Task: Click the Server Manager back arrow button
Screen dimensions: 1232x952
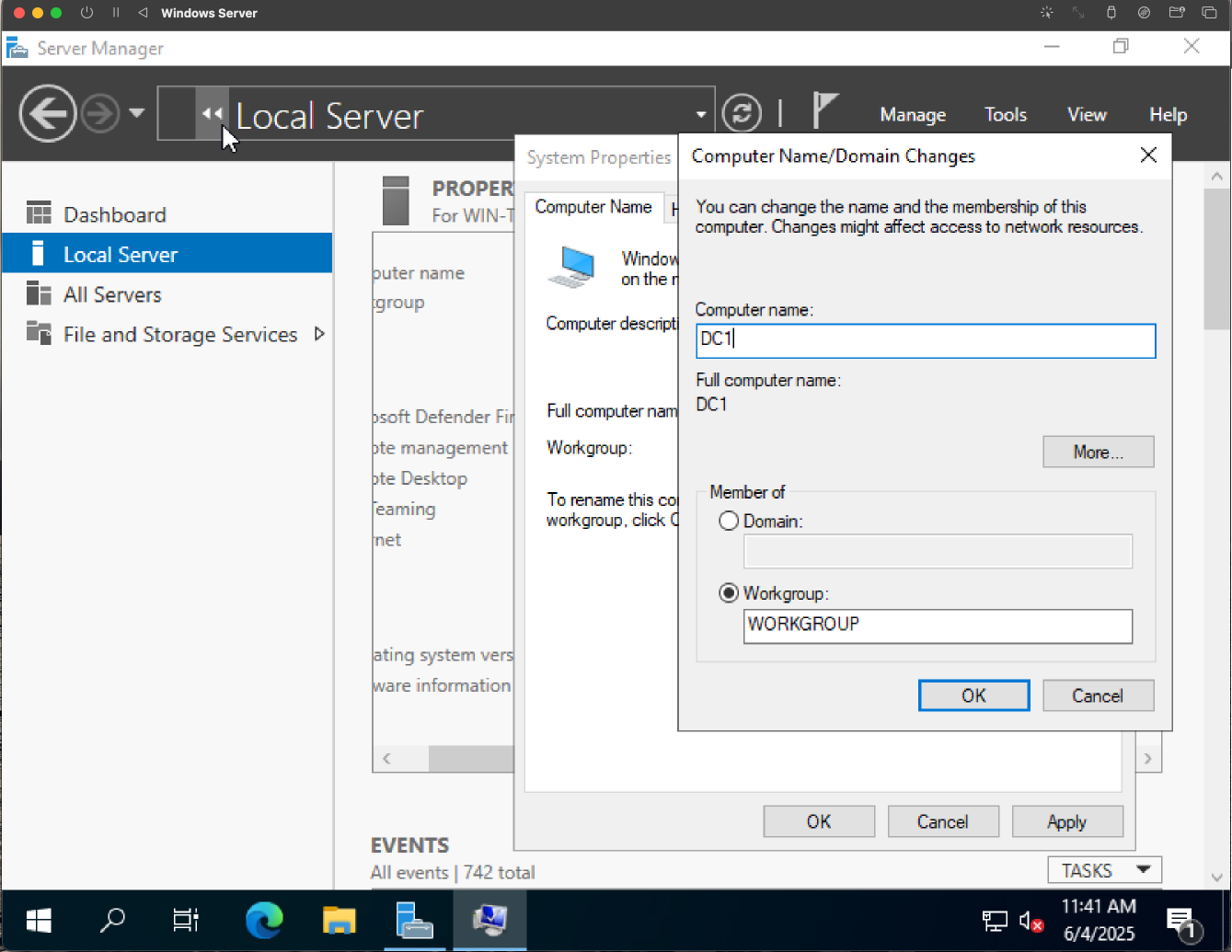Action: point(48,114)
